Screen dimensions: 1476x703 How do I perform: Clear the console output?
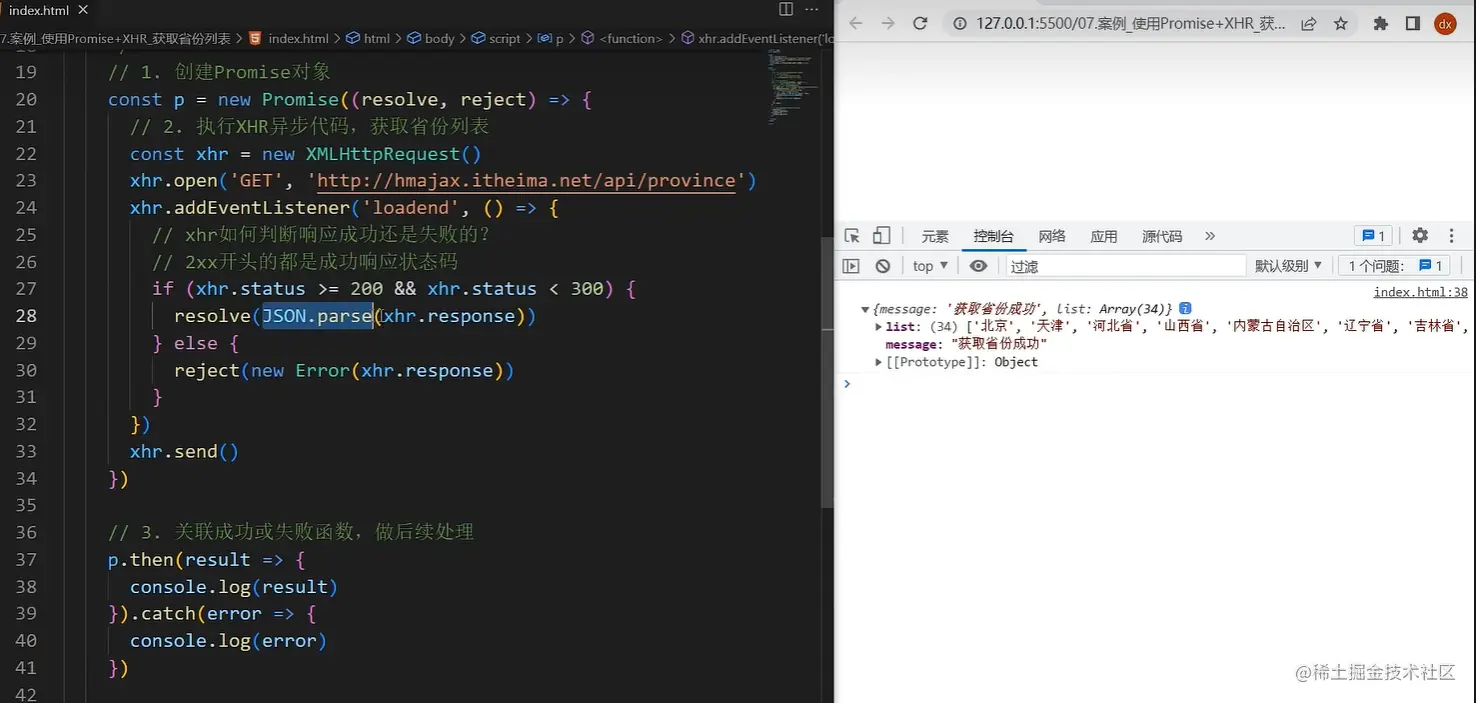[x=883, y=266]
